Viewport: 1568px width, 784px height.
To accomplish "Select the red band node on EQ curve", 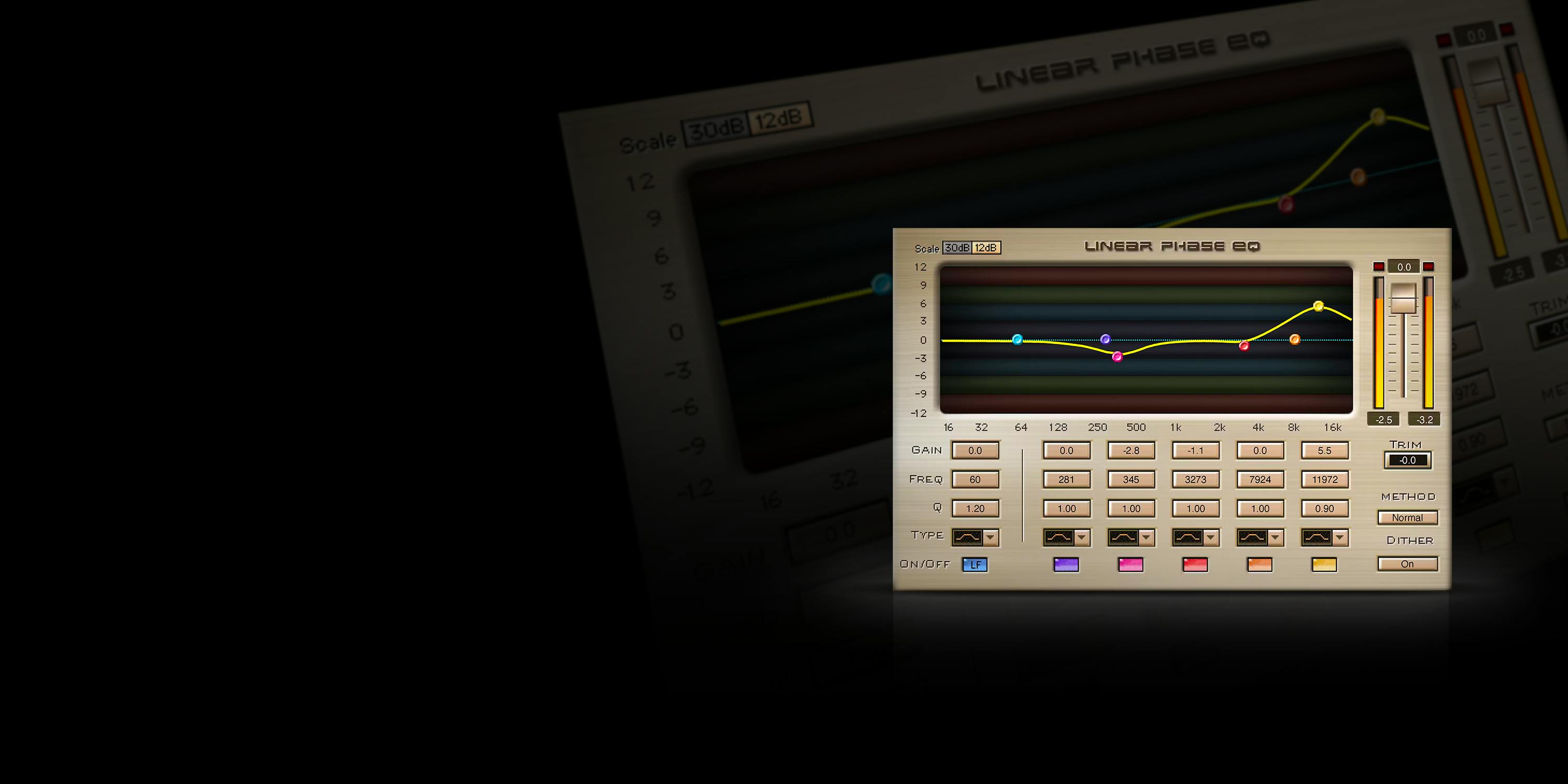I will click(x=1244, y=345).
